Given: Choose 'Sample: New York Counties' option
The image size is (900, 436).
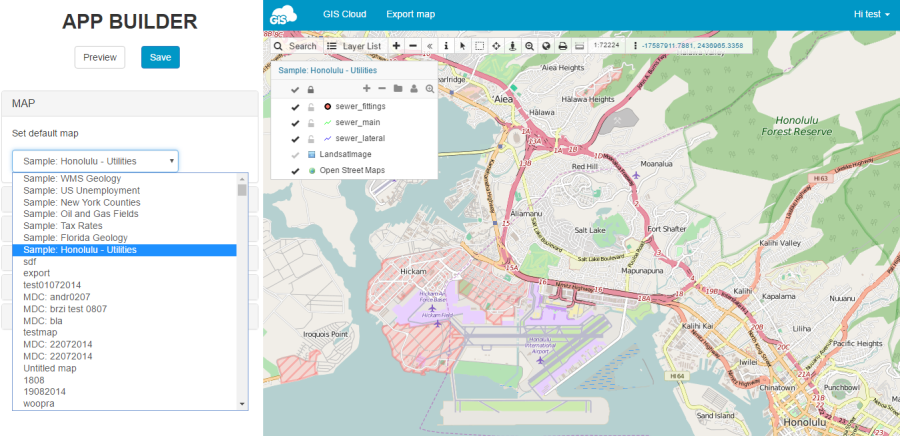Looking at the screenshot, I should point(125,203).
